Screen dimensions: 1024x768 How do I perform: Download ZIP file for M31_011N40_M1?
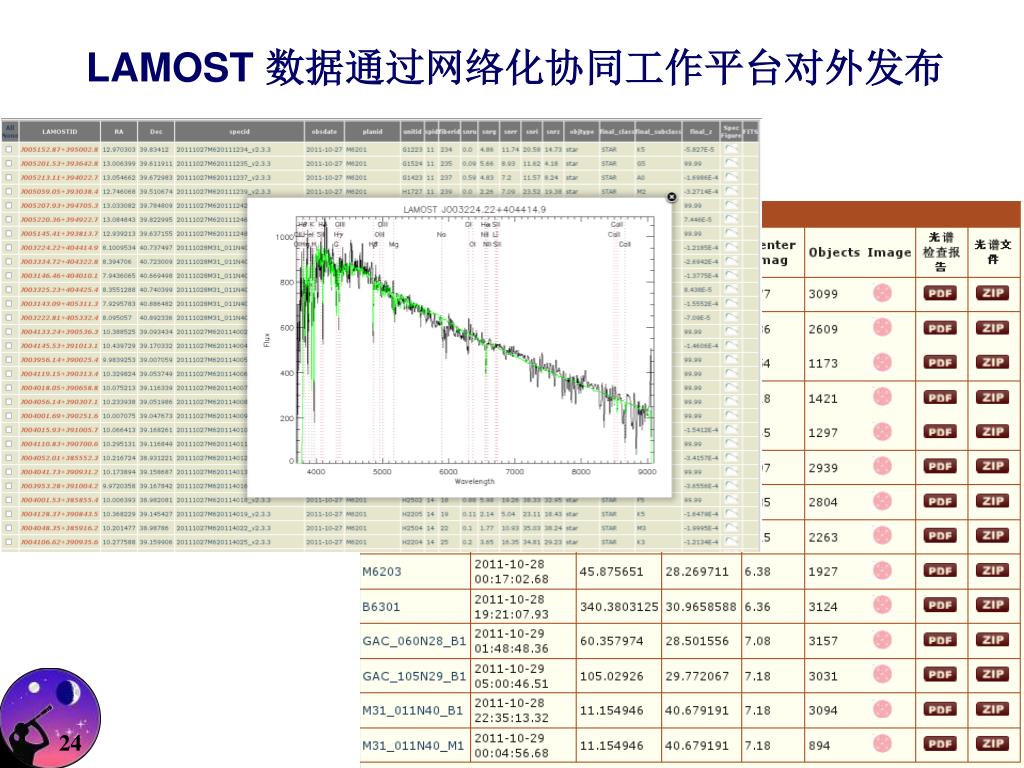pos(992,744)
